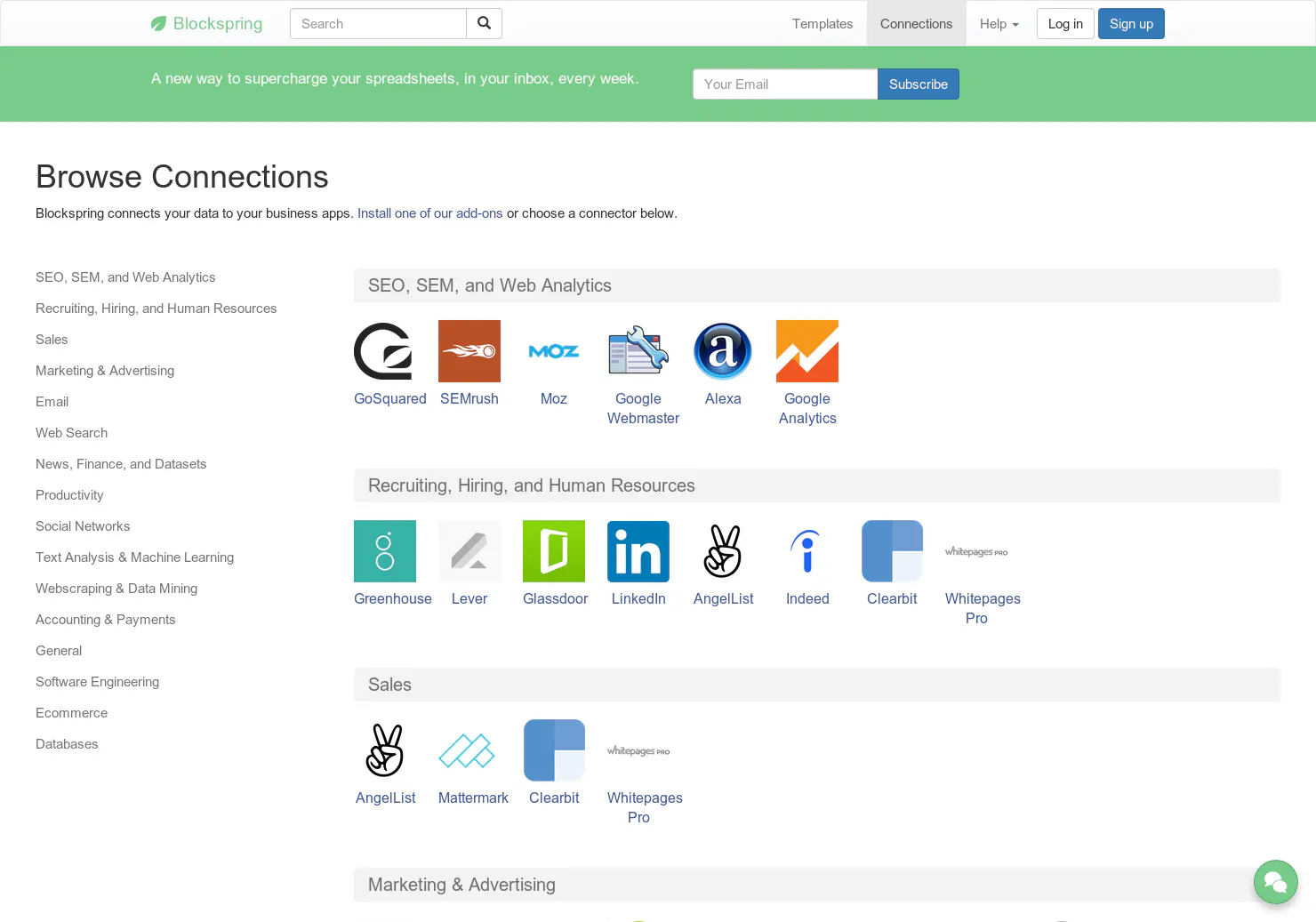Click the Glassdoor text label
Viewport: 1316px width, 922px height.
(556, 599)
